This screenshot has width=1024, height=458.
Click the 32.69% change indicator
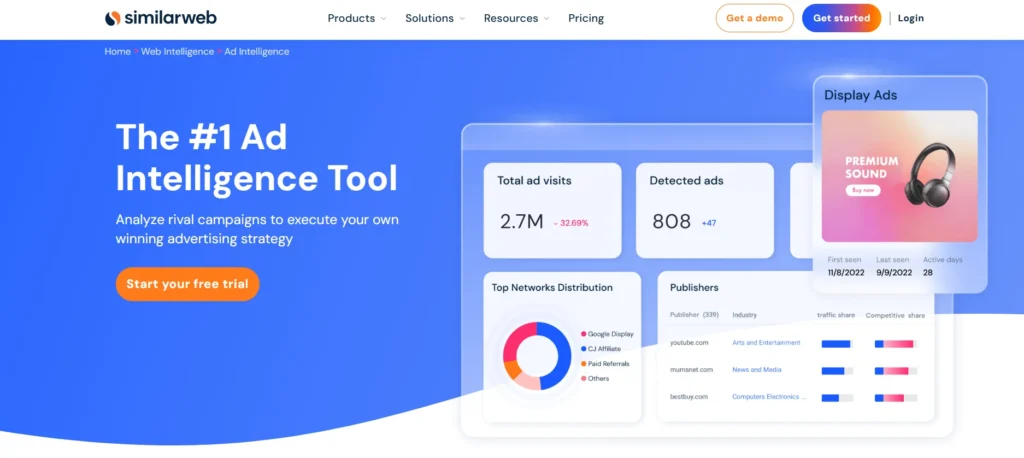(x=571, y=223)
